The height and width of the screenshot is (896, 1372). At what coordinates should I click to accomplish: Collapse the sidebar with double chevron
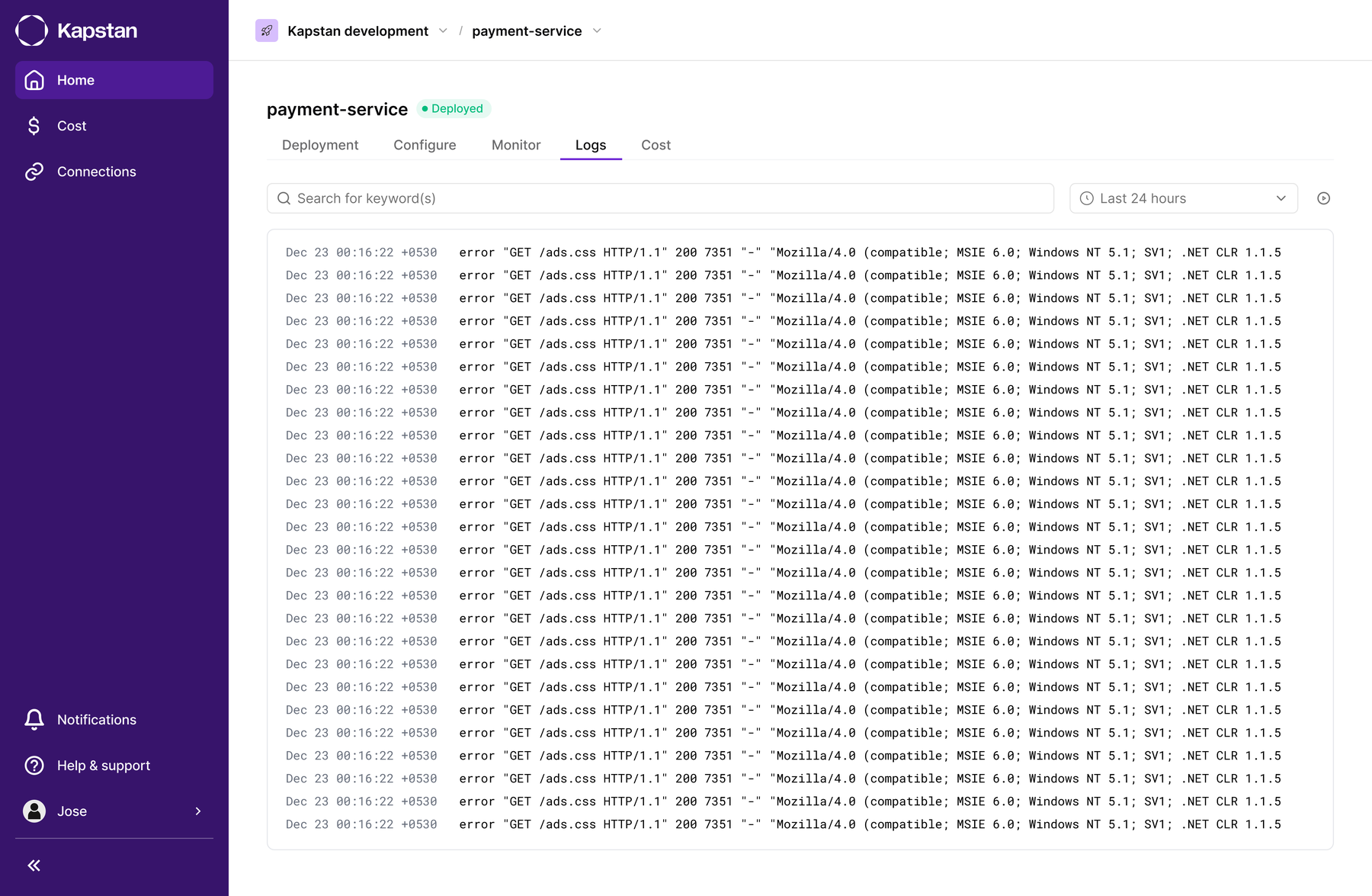coord(34,865)
